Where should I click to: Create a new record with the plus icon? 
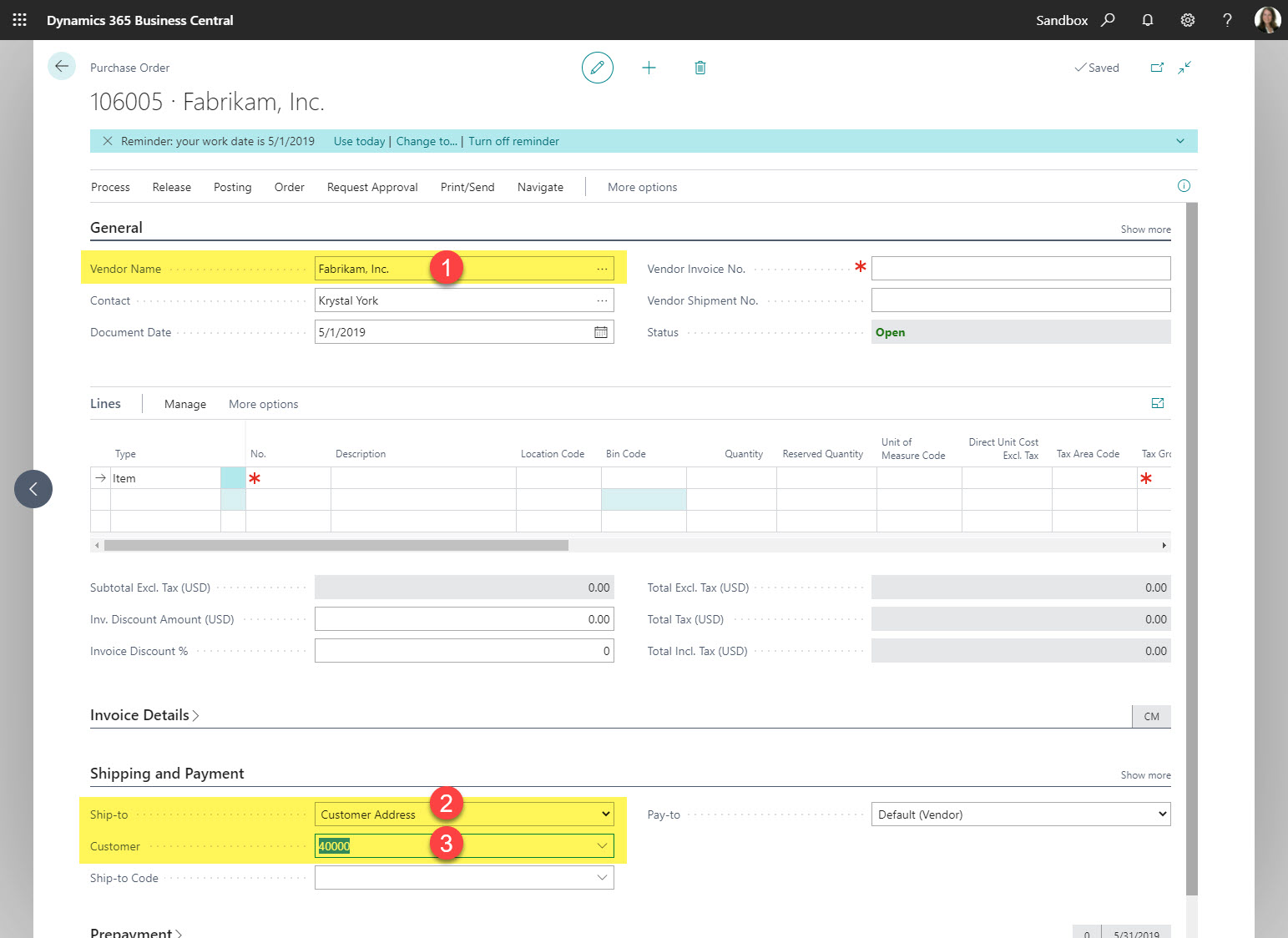(649, 68)
